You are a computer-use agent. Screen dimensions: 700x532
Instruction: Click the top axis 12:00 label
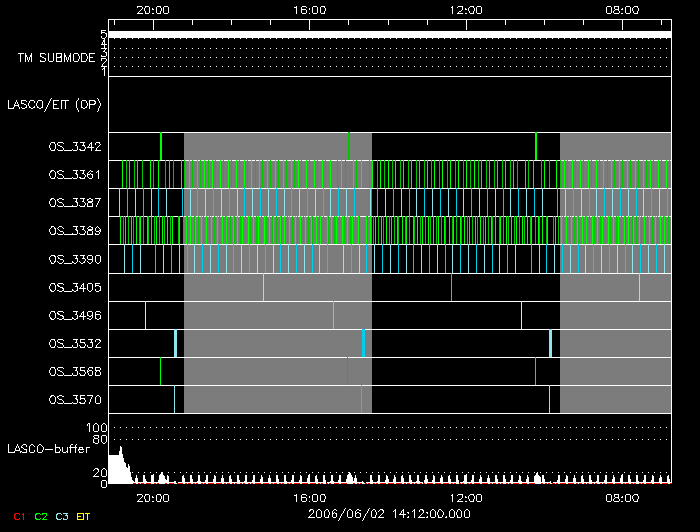(466, 10)
